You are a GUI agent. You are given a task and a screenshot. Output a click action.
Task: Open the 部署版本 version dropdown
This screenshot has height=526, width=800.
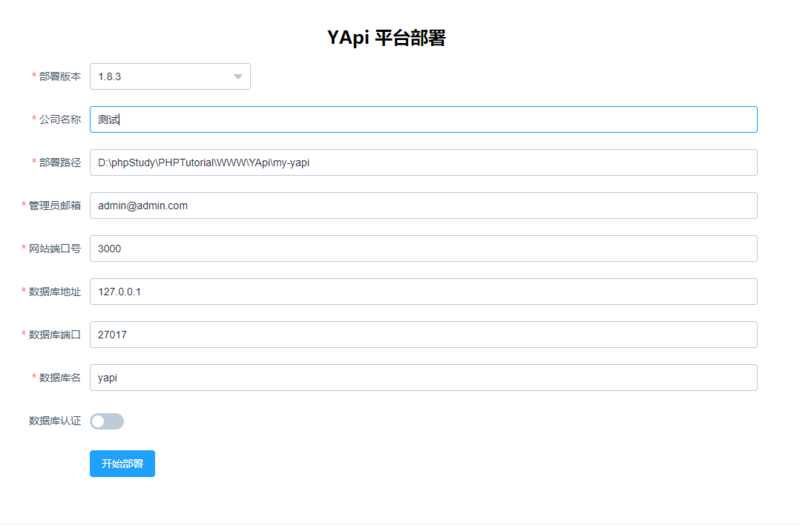[x=170, y=77]
